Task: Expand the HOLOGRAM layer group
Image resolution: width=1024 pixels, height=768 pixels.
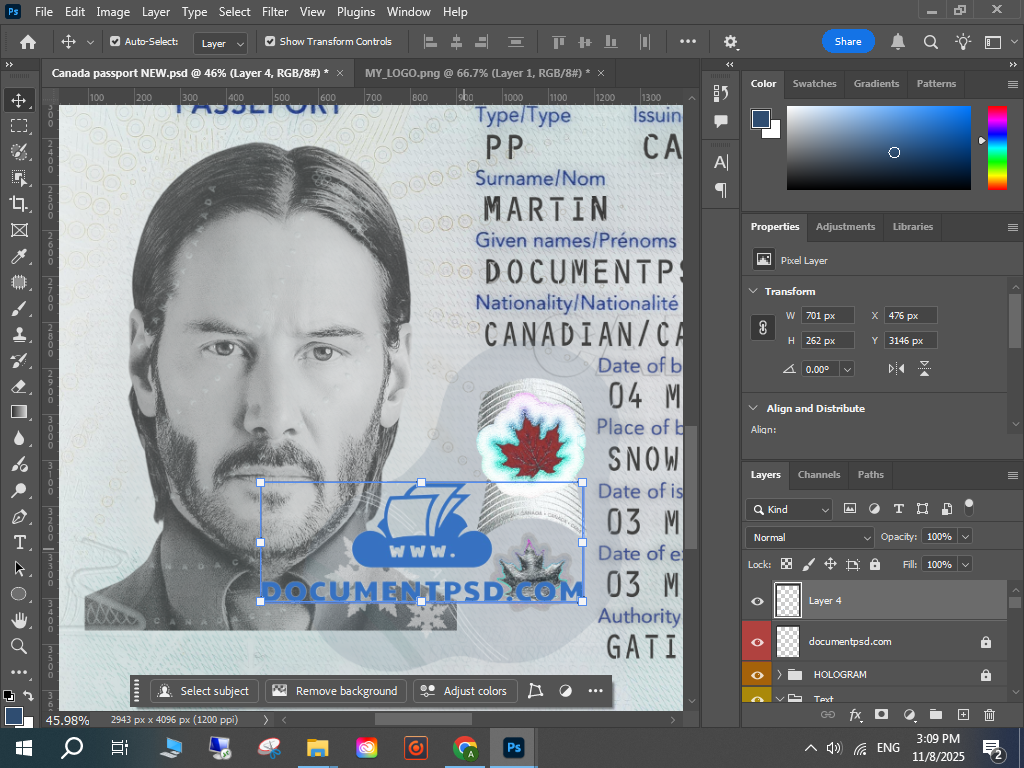Action: point(779,675)
